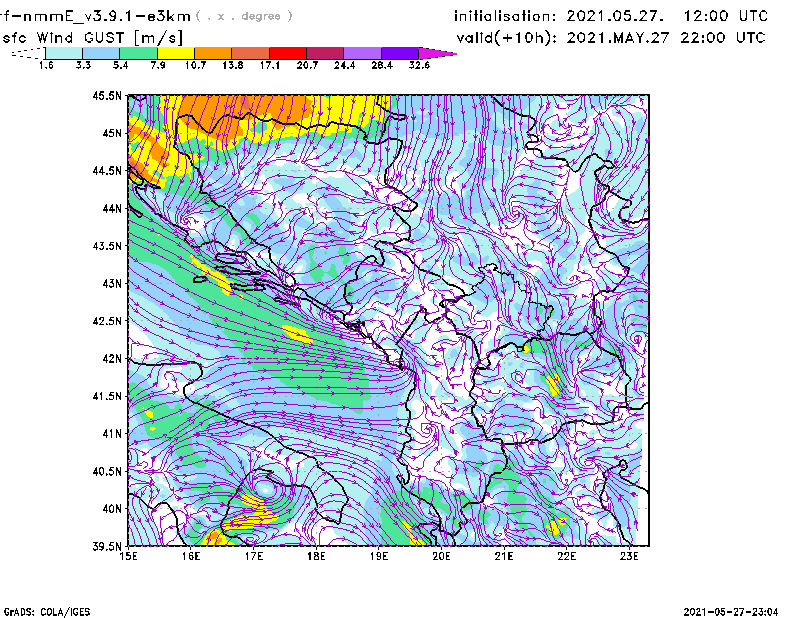Screen dimensions: 800x618
Task: Click the violet 28.4–32.6 legend swatch
Action: click(400, 53)
